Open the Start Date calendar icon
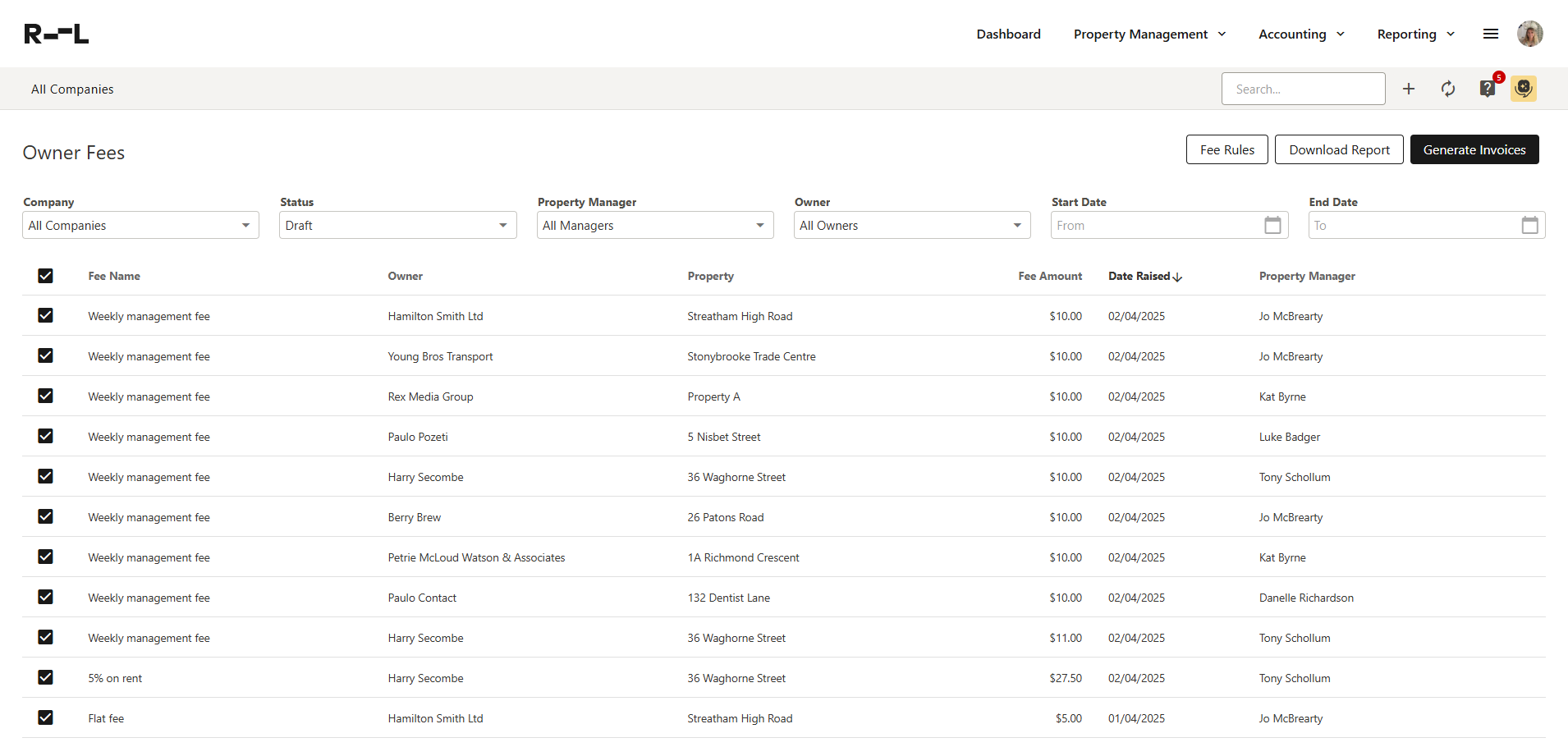Image resolution: width=1568 pixels, height=747 pixels. pos(1272,225)
